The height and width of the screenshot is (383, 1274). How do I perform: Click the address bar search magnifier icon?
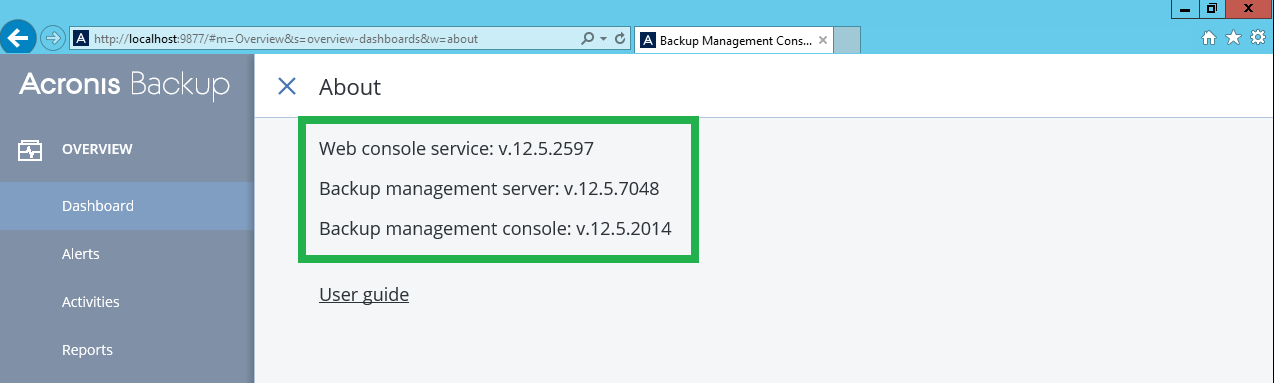tap(588, 39)
